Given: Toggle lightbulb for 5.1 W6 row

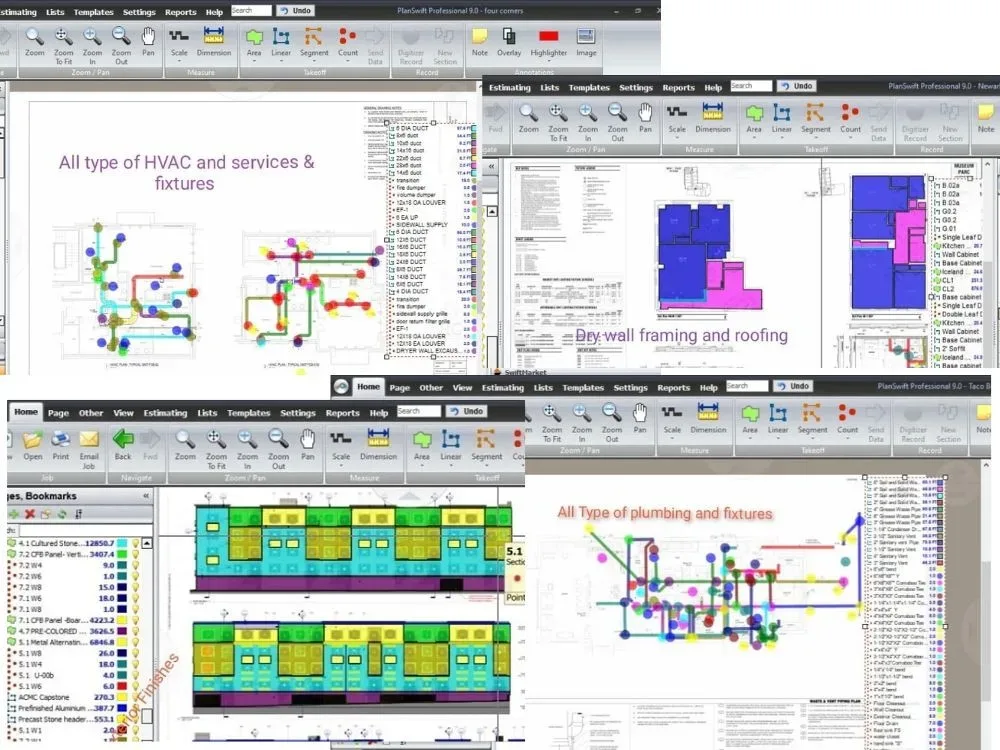Looking at the screenshot, I should [x=135, y=686].
